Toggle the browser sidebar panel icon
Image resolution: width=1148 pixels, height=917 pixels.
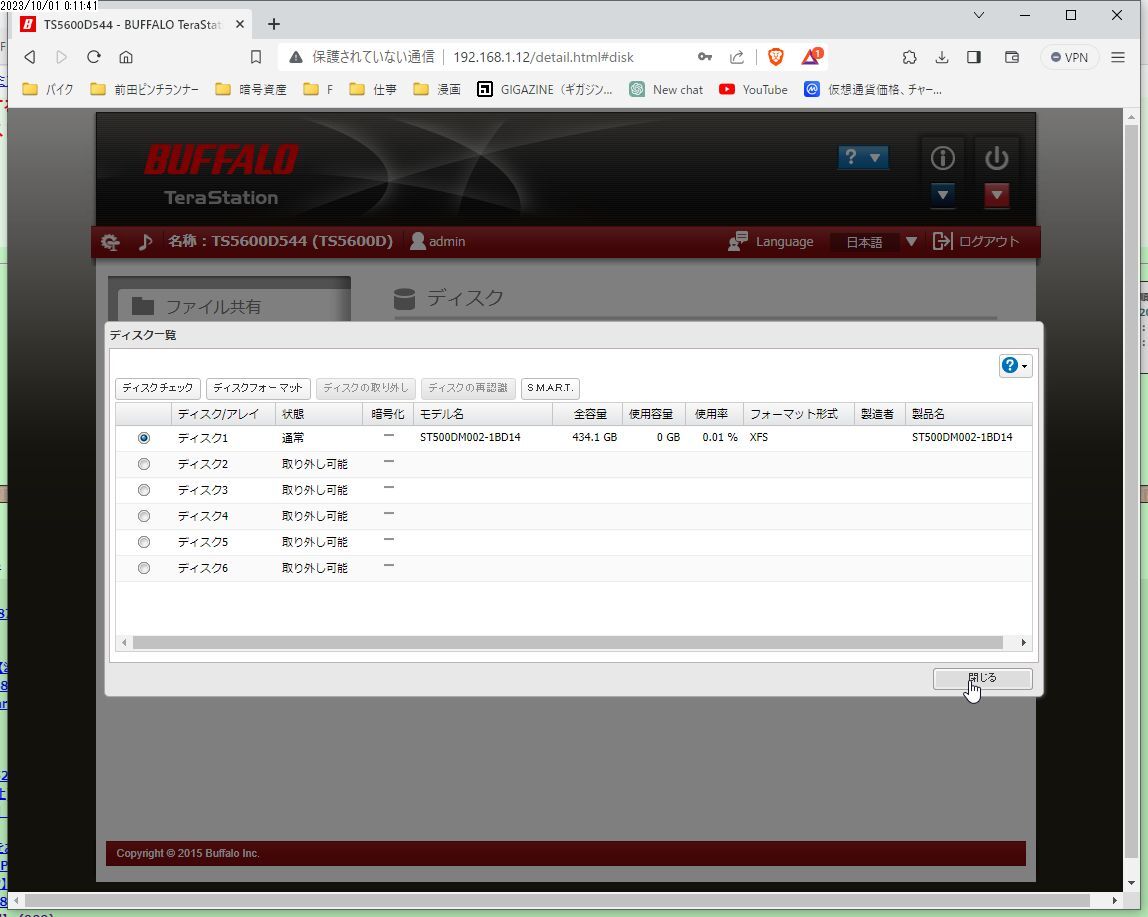[x=974, y=57]
